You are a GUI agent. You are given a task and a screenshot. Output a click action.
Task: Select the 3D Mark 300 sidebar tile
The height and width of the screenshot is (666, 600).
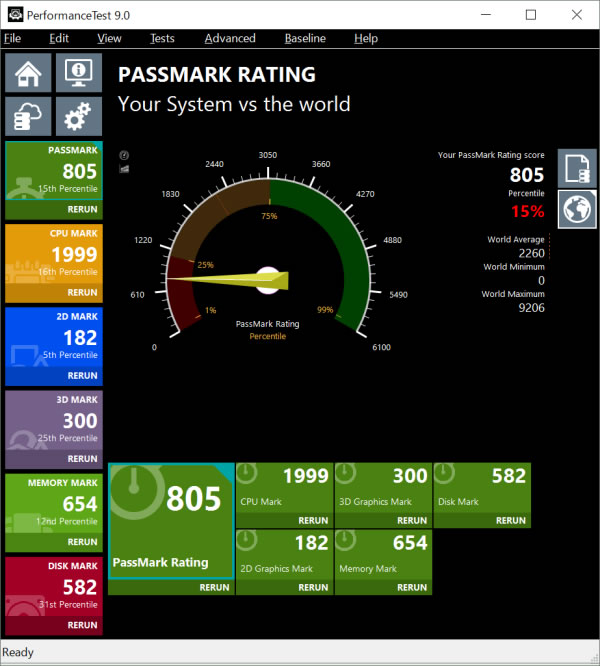click(54, 420)
